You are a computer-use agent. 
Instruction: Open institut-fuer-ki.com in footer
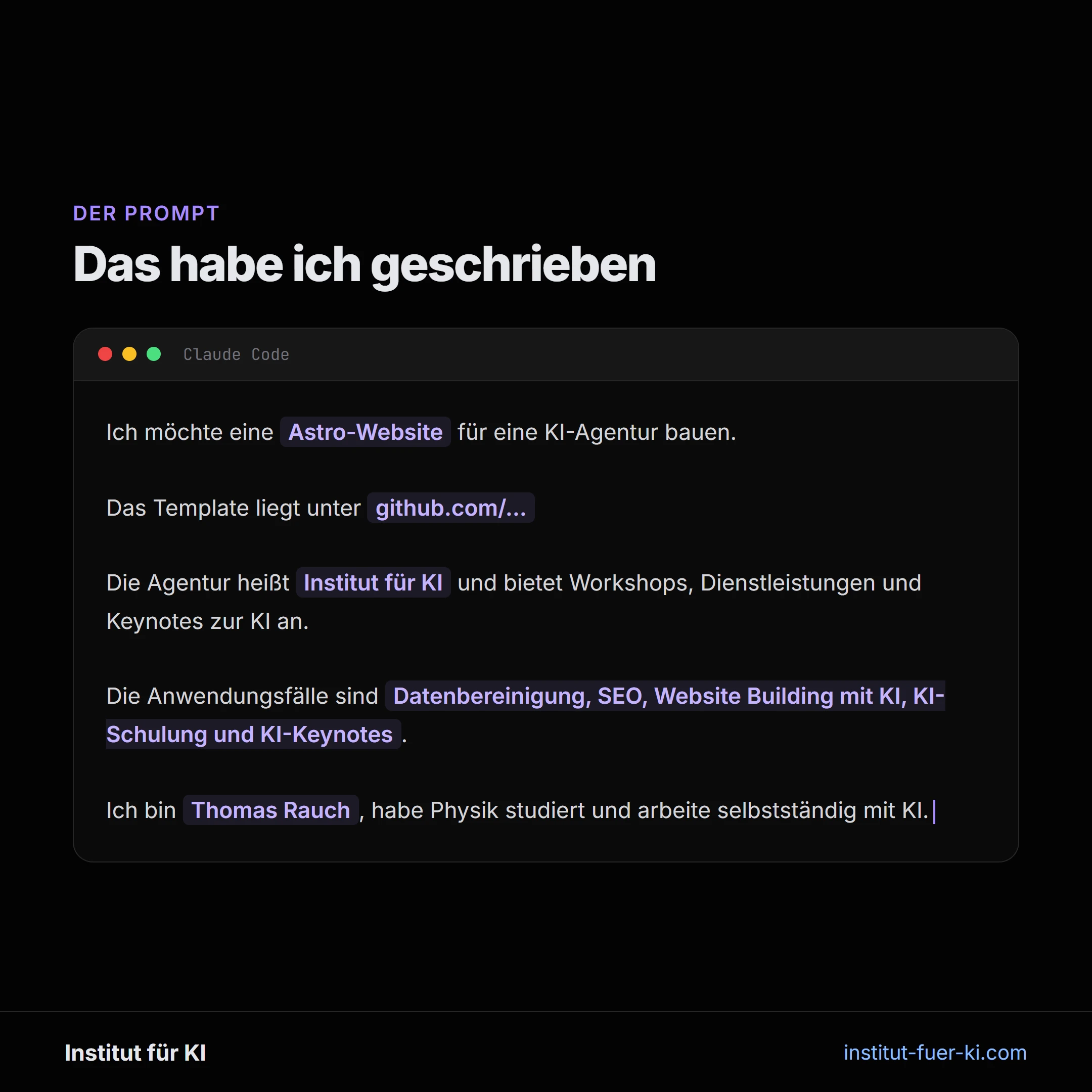point(934,1053)
